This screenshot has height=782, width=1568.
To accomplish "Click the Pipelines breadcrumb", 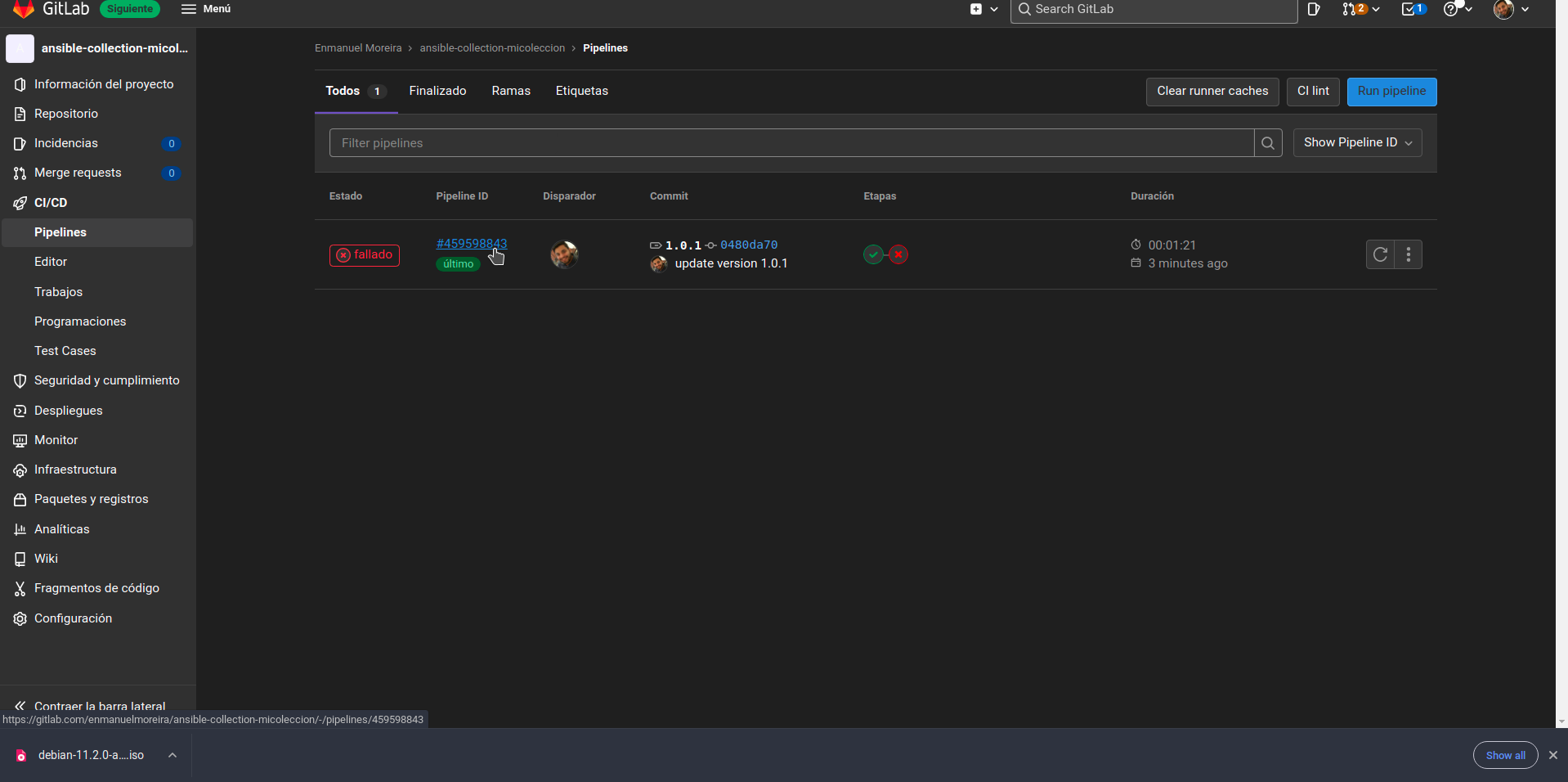I will [x=605, y=48].
